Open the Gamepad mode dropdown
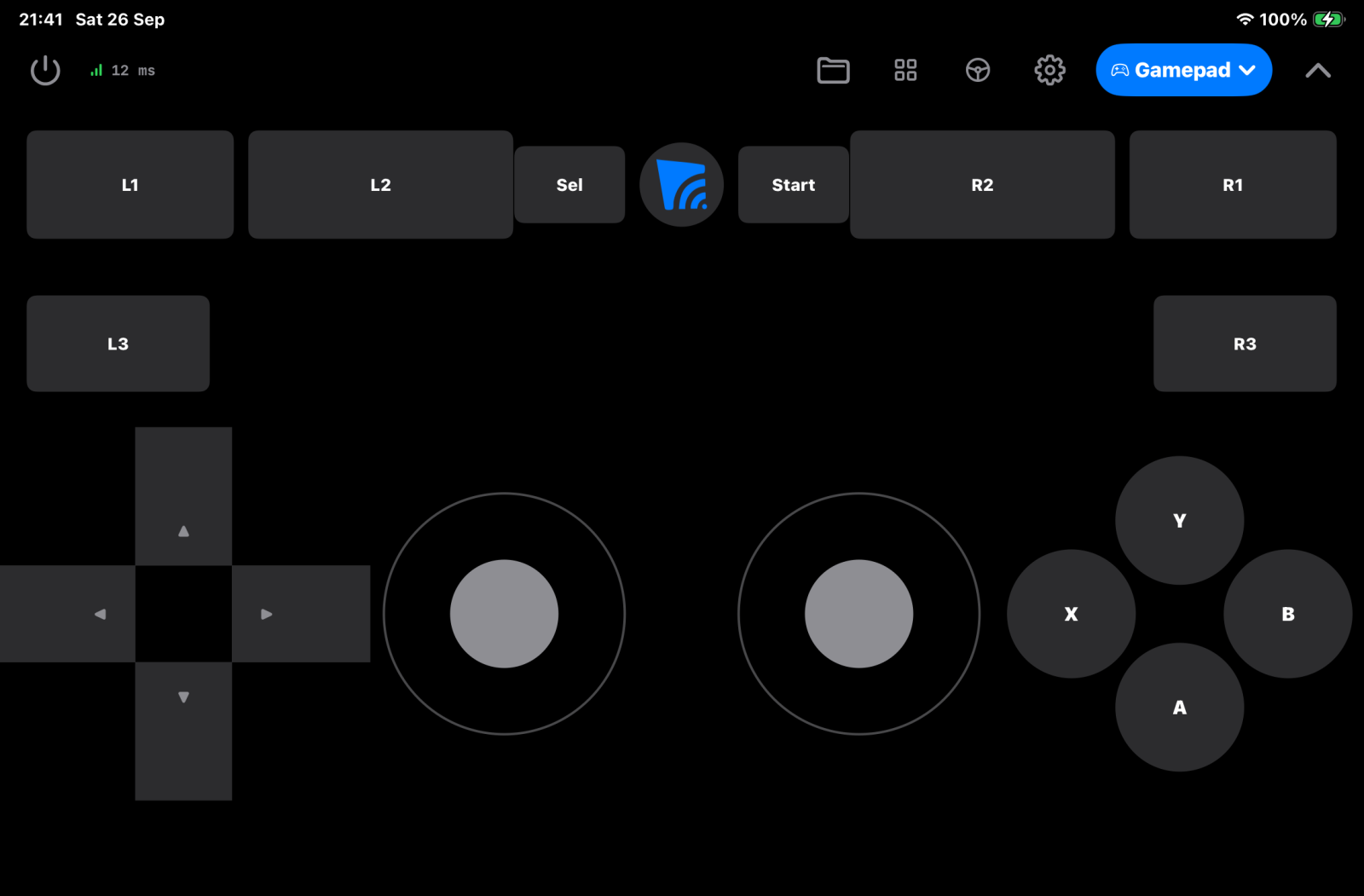The width and height of the screenshot is (1364, 896). 1183,70
